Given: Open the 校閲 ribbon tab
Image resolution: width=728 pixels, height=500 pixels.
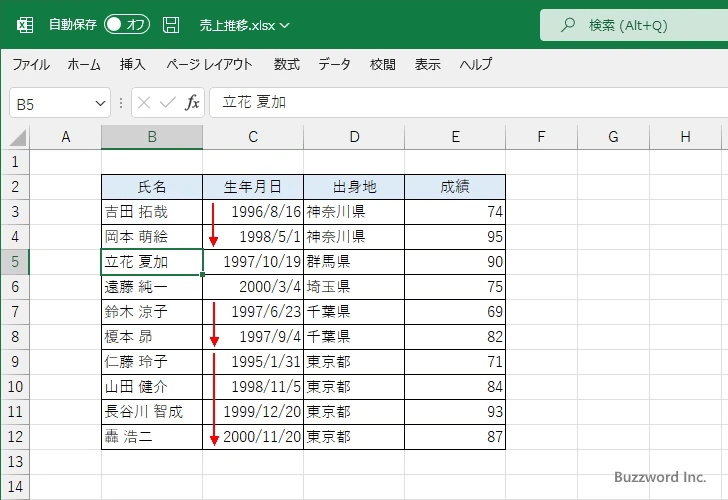Looking at the screenshot, I should pos(383,64).
